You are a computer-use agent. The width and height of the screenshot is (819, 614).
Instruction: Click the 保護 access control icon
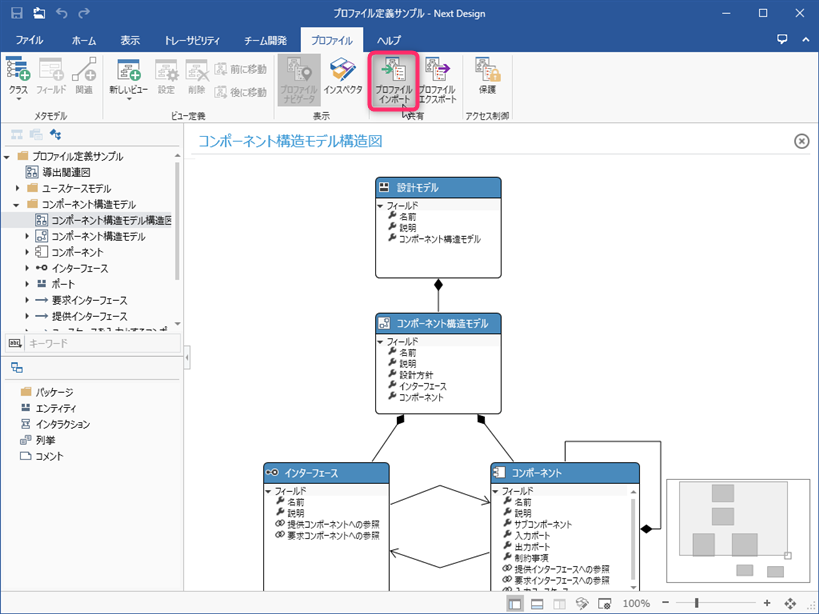487,80
